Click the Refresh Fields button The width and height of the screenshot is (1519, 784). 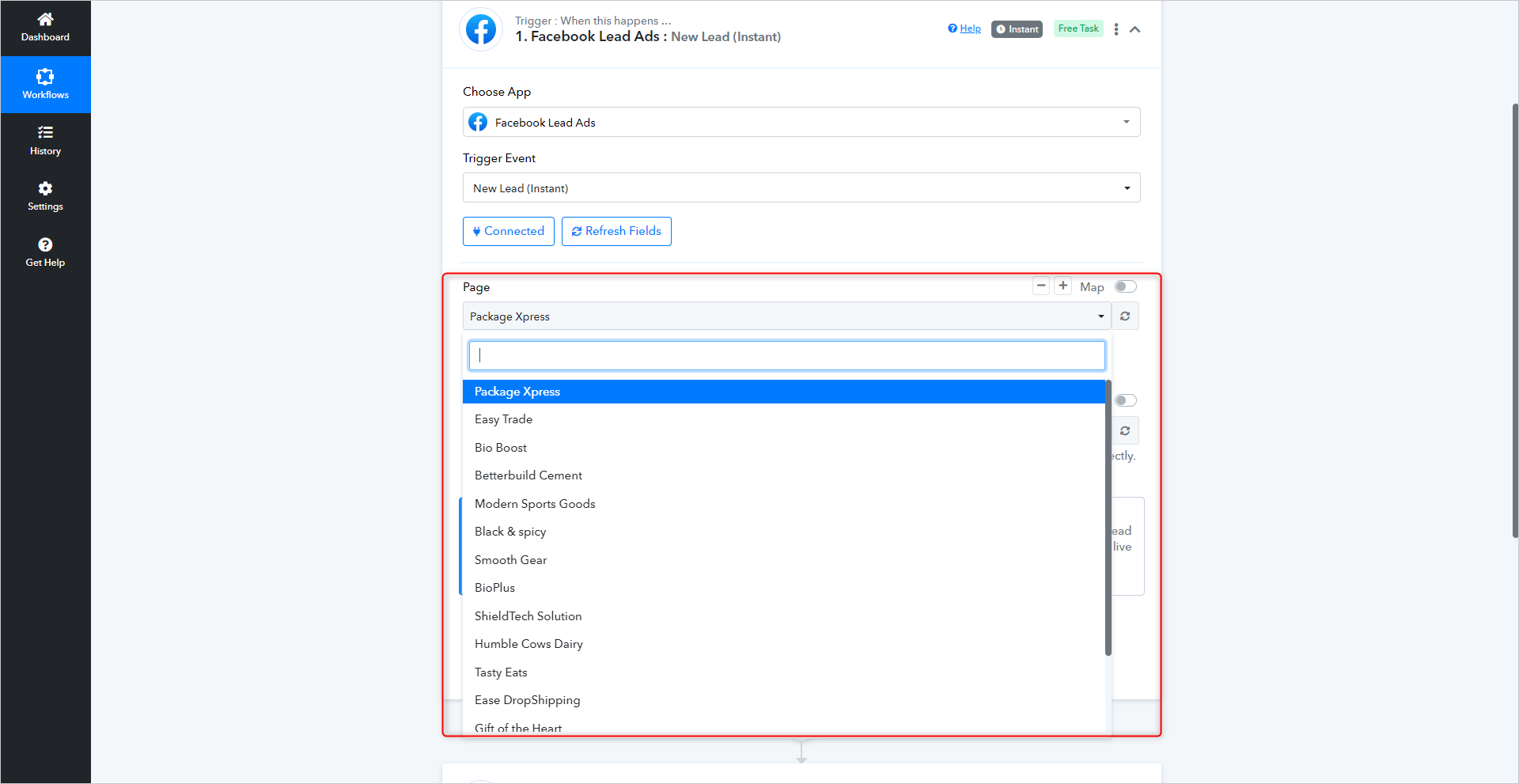pyautogui.click(x=616, y=231)
